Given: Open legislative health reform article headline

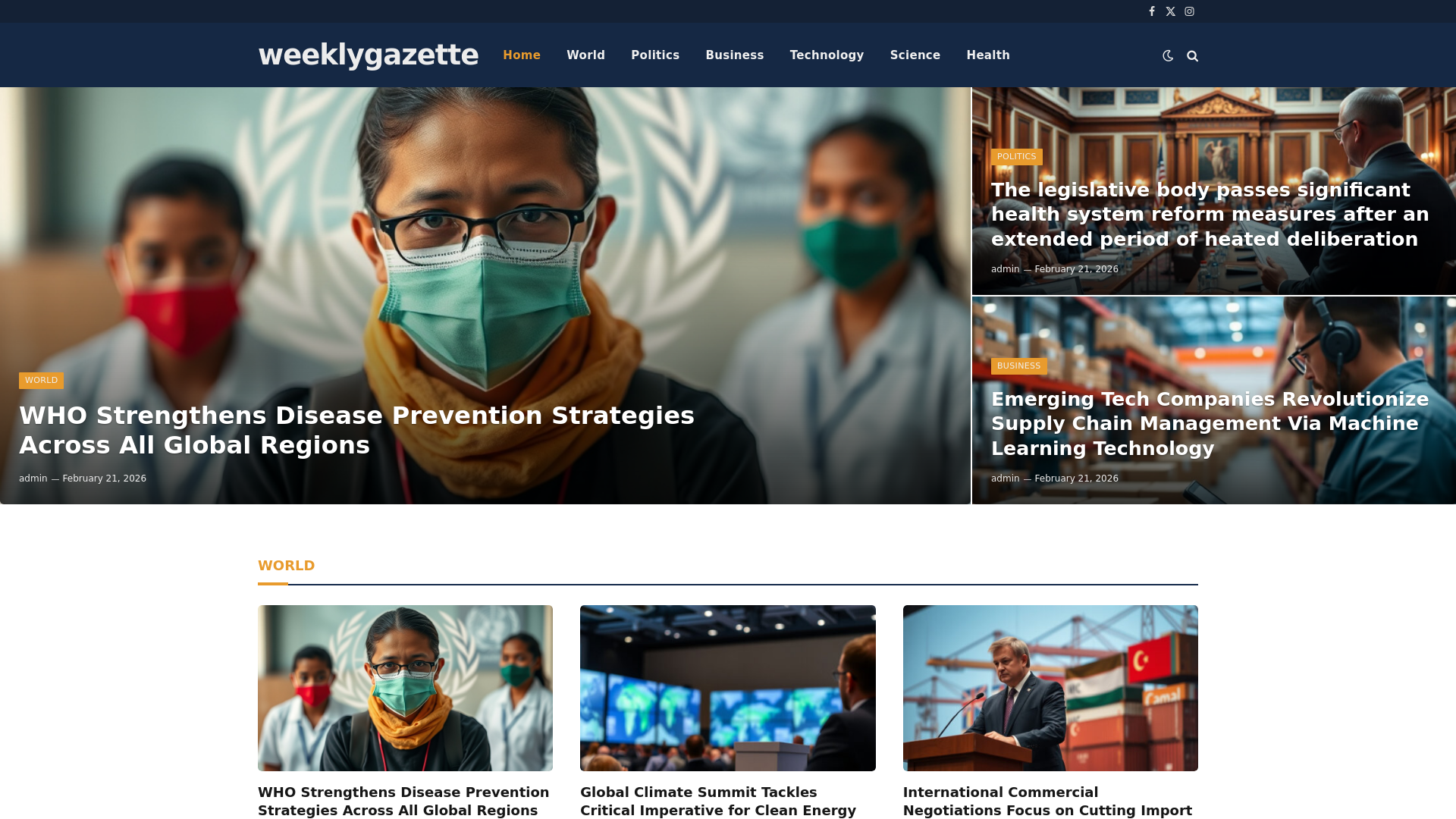Looking at the screenshot, I should click(x=1210, y=215).
